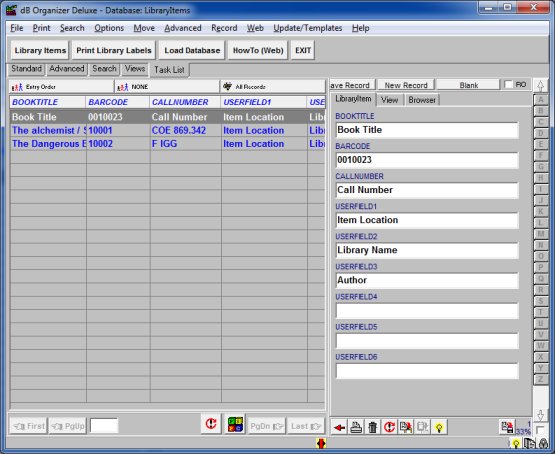Image resolution: width=555 pixels, height=454 pixels.
Task: Open the Advanced menu
Action: coord(183,28)
